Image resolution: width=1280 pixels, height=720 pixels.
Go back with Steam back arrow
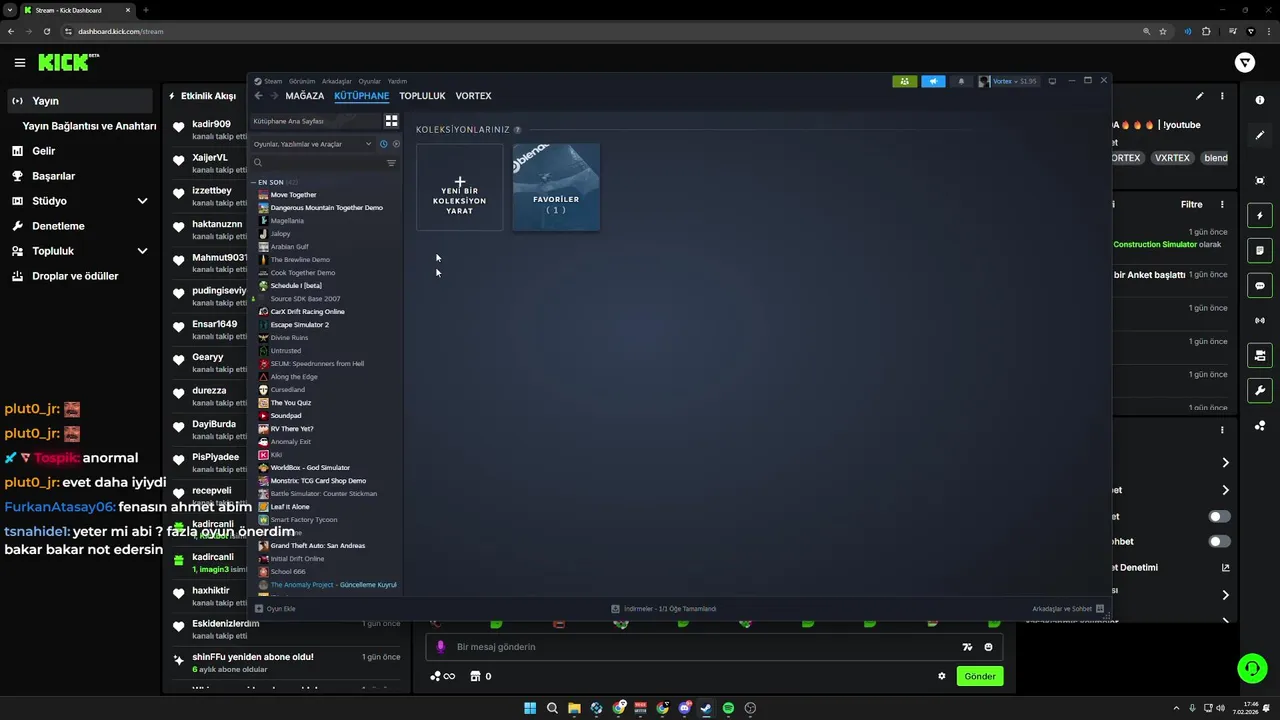click(x=258, y=96)
